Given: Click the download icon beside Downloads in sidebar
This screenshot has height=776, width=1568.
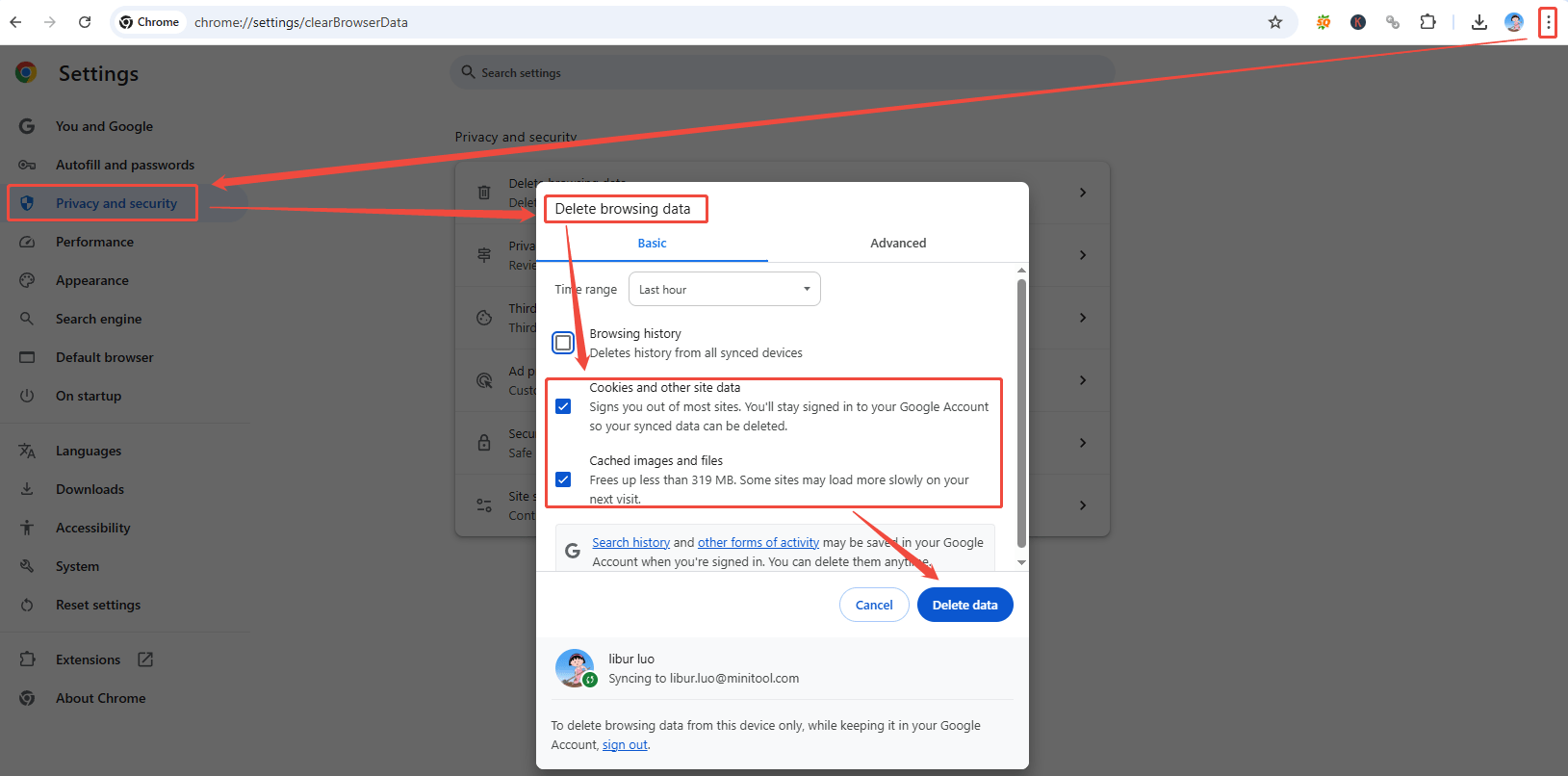Looking at the screenshot, I should click(x=27, y=489).
